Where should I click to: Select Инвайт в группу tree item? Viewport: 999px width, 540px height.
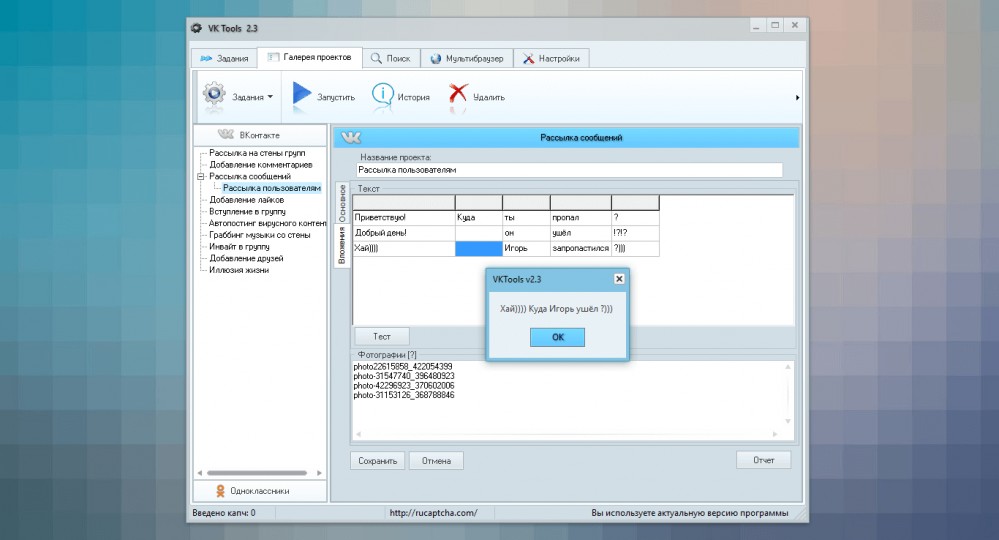coord(239,246)
